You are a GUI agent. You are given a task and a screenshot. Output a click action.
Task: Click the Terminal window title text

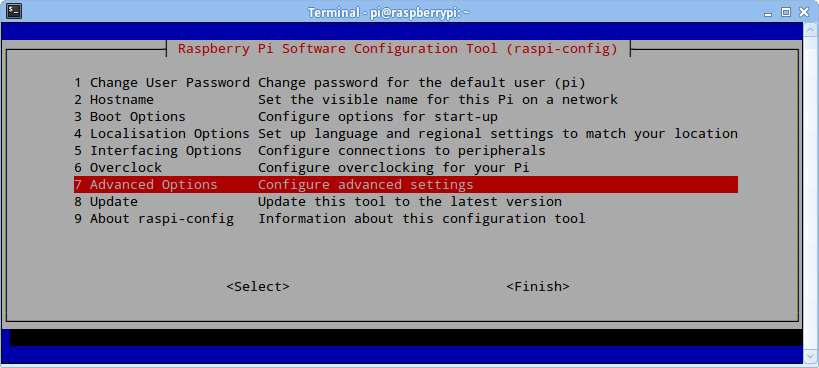pos(389,12)
